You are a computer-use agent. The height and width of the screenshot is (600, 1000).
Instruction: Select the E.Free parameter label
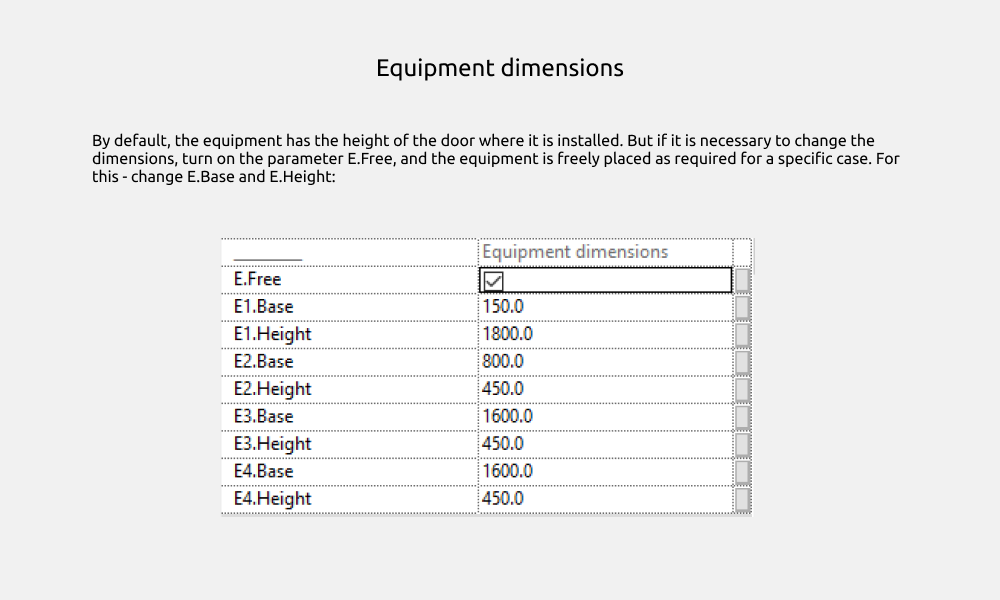tap(258, 280)
